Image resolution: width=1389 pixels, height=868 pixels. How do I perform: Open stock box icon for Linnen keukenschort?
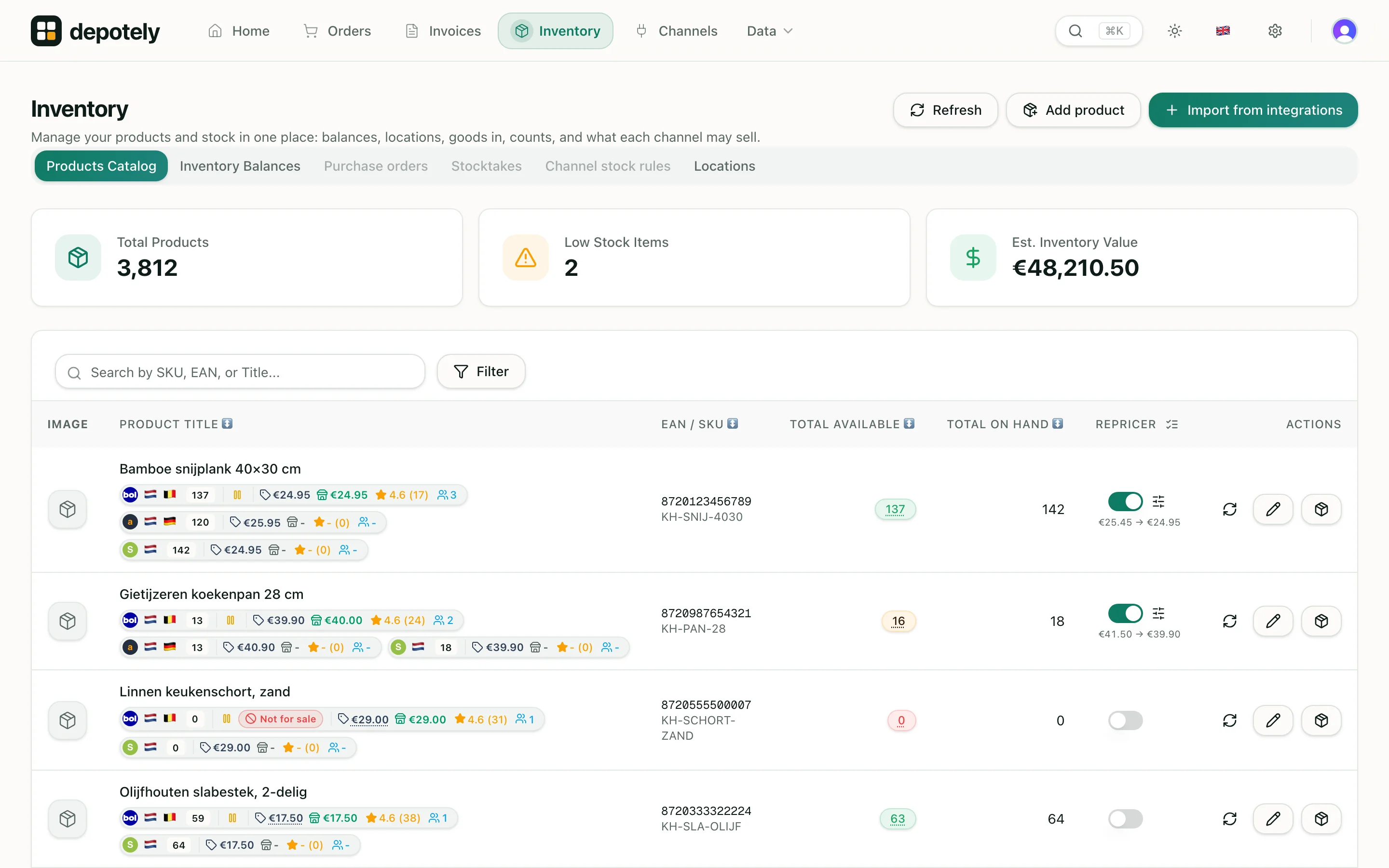pos(1321,720)
